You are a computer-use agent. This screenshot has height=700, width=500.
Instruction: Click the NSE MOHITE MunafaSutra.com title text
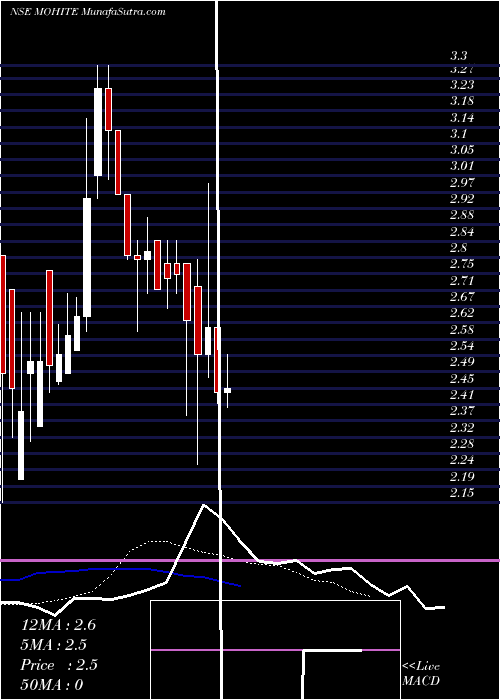tap(88, 12)
